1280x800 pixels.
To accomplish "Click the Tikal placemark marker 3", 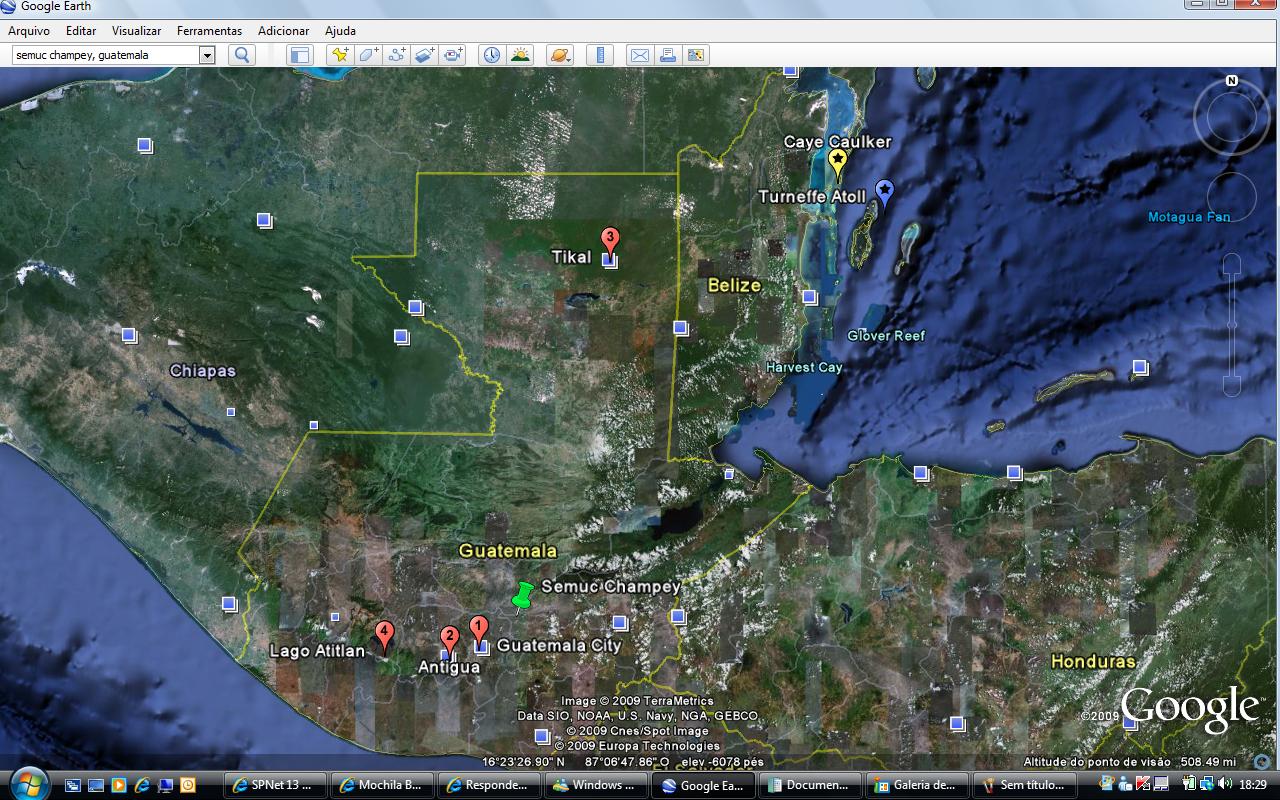I will coord(609,240).
